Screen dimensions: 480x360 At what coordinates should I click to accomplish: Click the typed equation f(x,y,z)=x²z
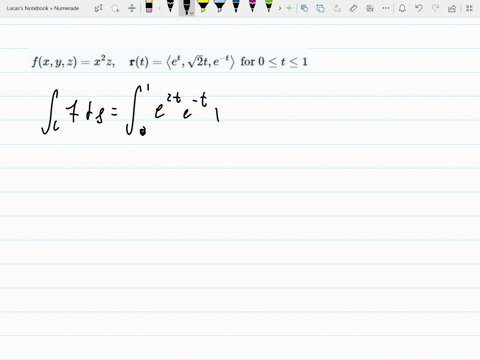point(74,62)
